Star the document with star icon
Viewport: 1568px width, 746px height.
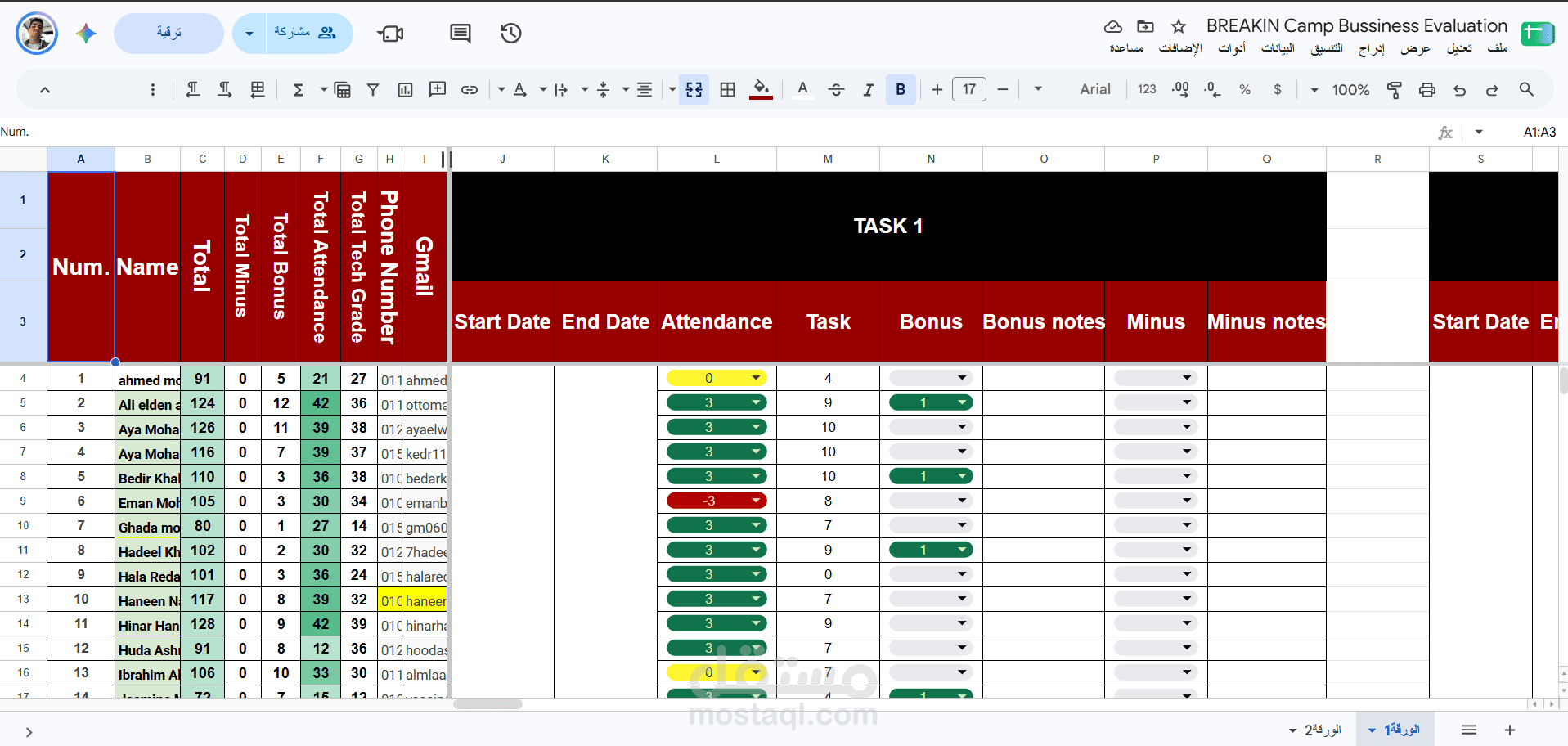(x=1179, y=27)
